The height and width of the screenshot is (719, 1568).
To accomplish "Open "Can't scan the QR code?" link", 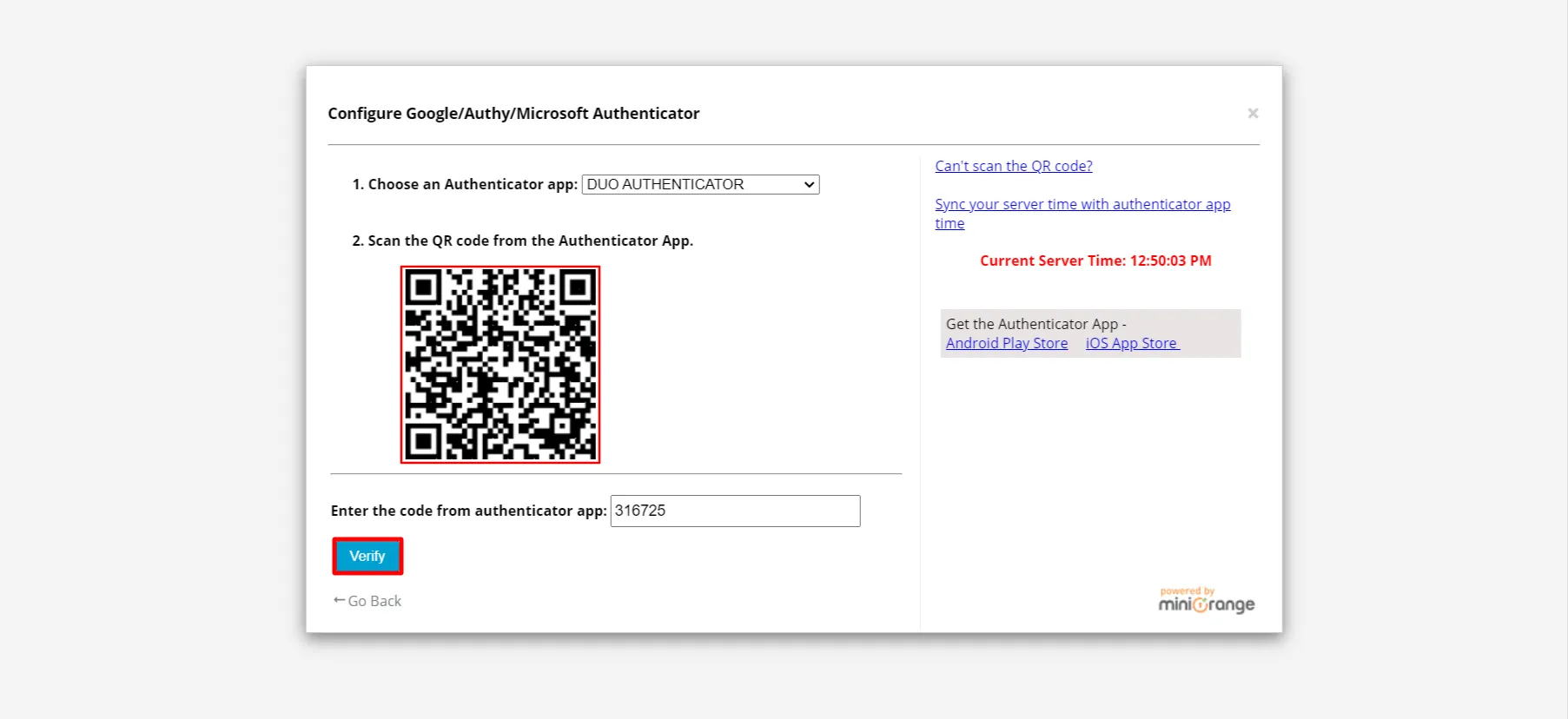I will 1014,166.
